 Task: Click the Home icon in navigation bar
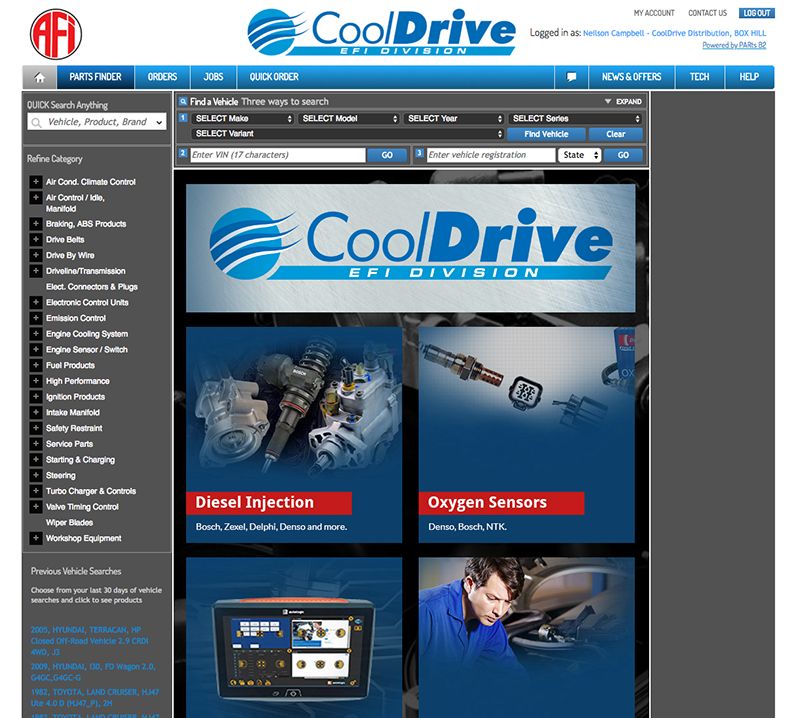pos(40,77)
